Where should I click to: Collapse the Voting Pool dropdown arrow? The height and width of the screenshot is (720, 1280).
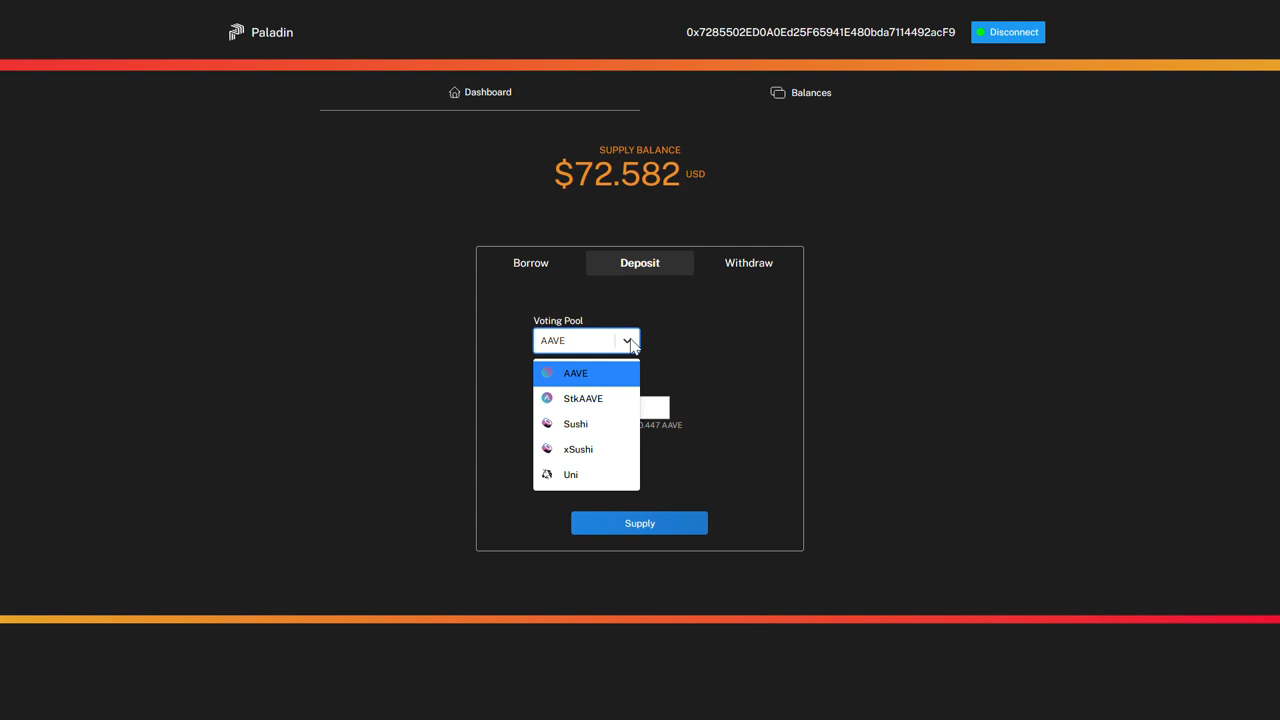627,341
